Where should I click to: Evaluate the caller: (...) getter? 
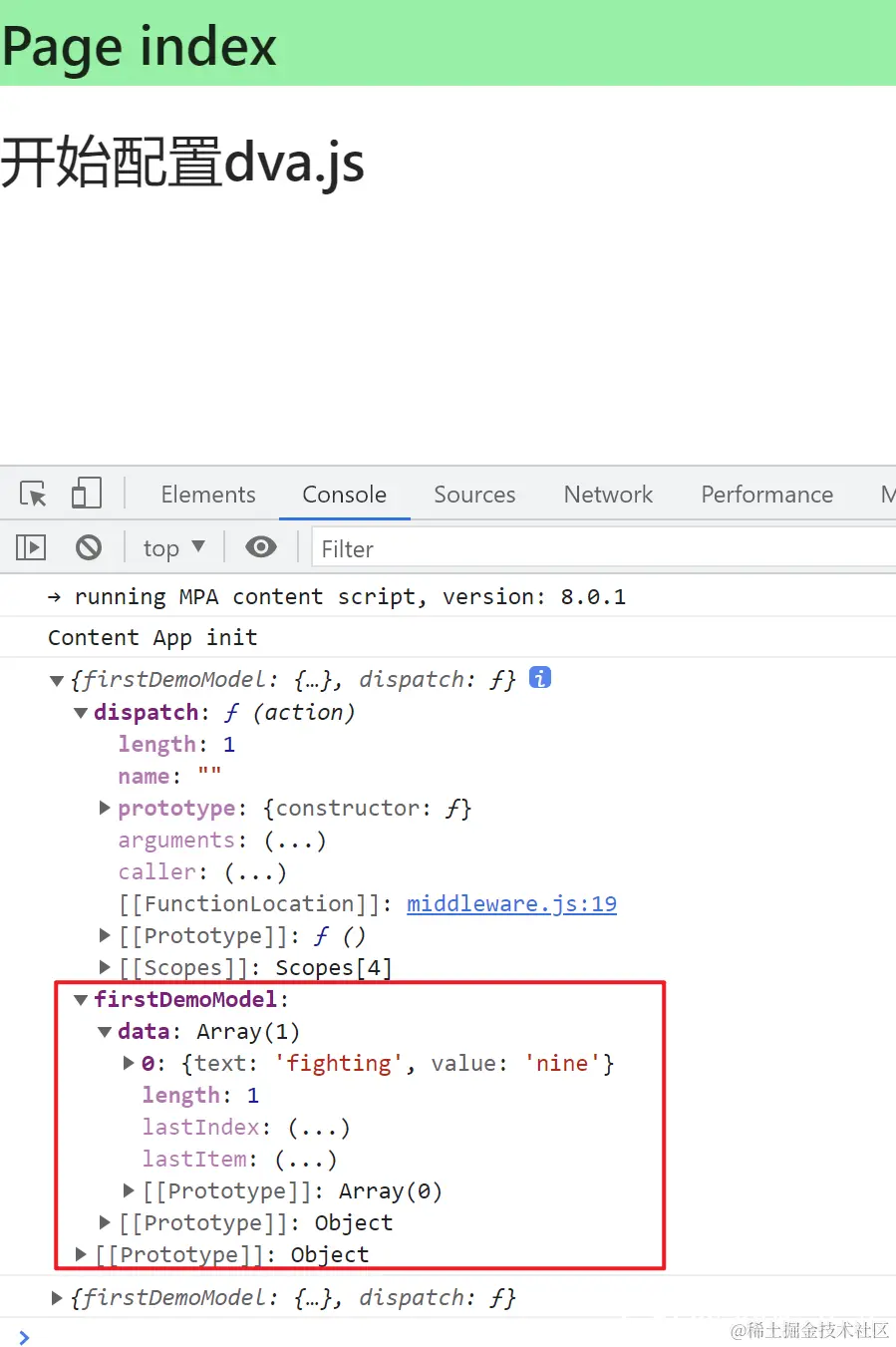[x=255, y=872]
